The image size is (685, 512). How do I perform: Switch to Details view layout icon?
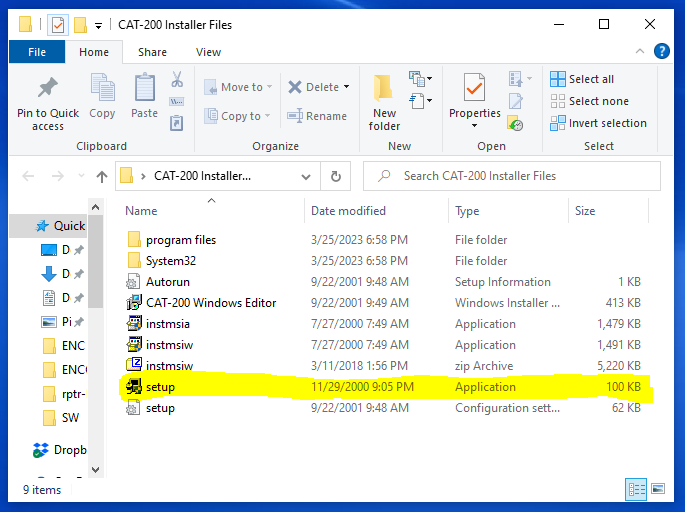[636, 489]
